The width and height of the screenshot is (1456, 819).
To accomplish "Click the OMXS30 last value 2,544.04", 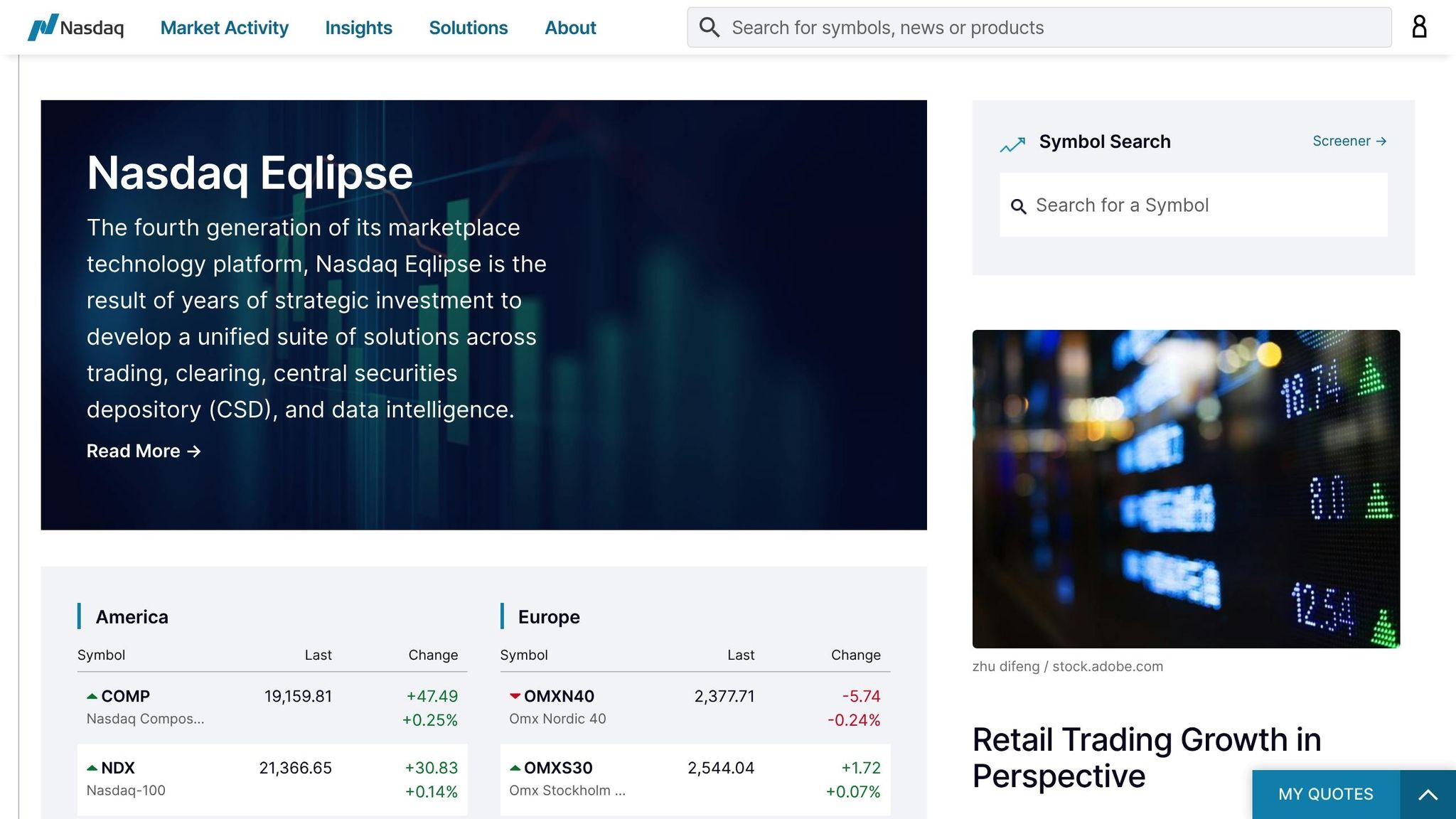I will [721, 768].
